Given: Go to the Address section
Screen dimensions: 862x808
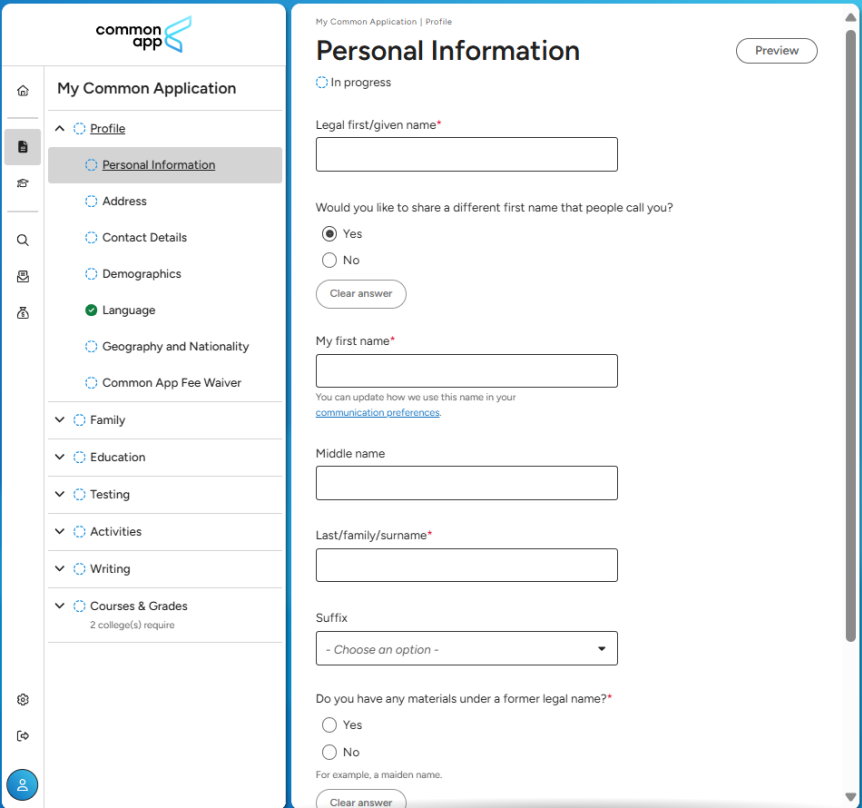Looking at the screenshot, I should pyautogui.click(x=124, y=201).
